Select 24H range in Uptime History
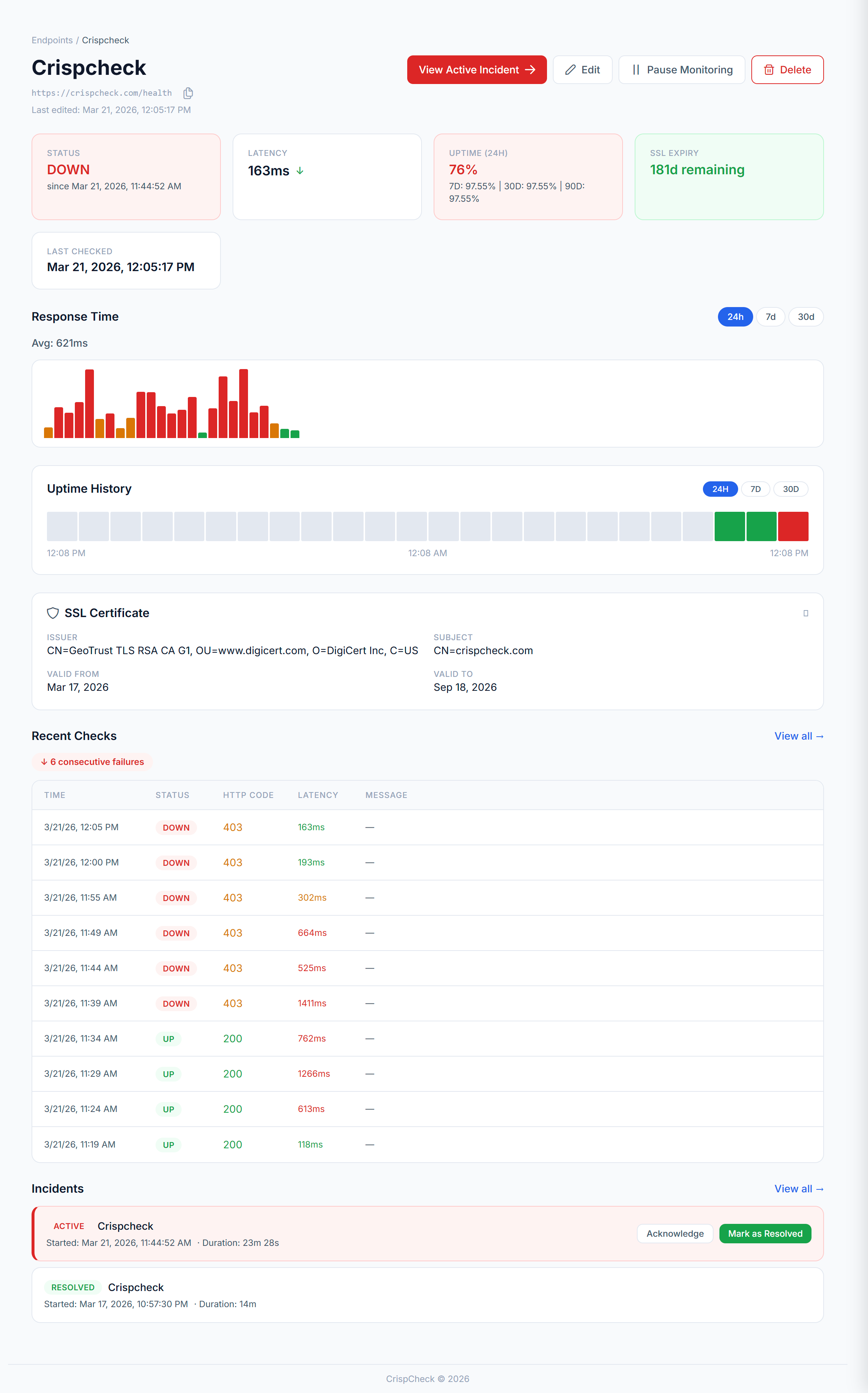 click(720, 489)
